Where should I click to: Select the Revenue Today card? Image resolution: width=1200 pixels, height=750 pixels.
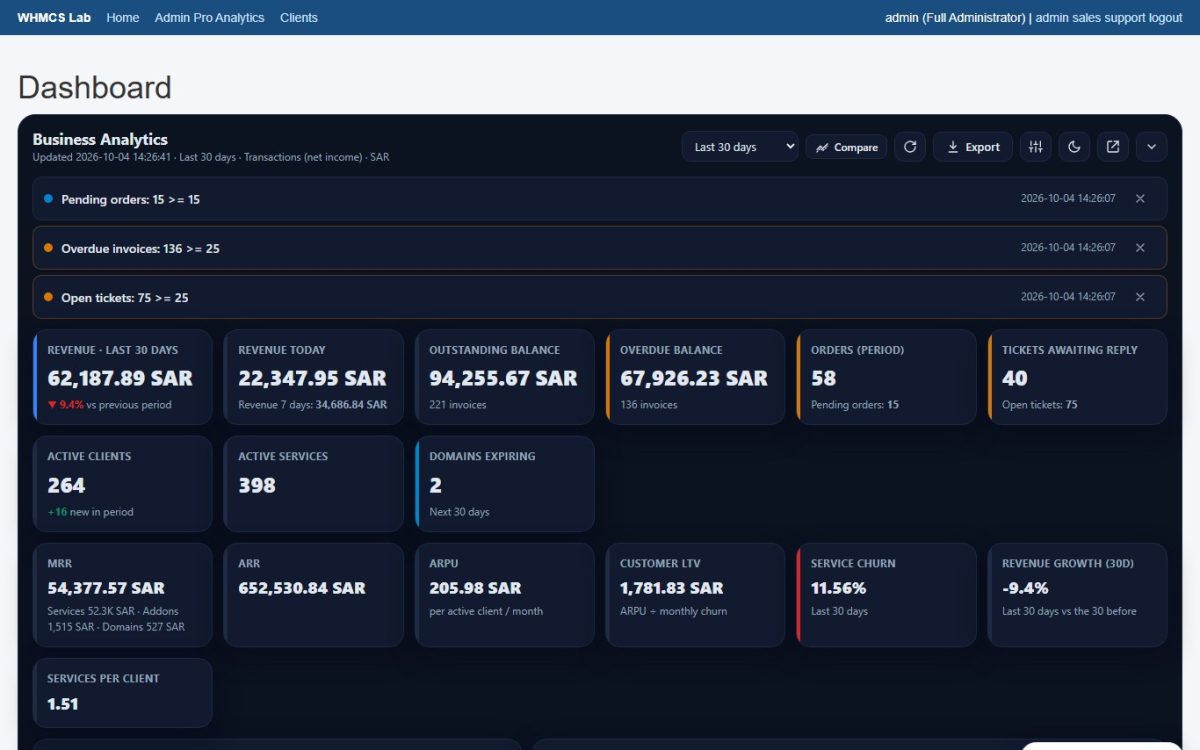pyautogui.click(x=314, y=377)
